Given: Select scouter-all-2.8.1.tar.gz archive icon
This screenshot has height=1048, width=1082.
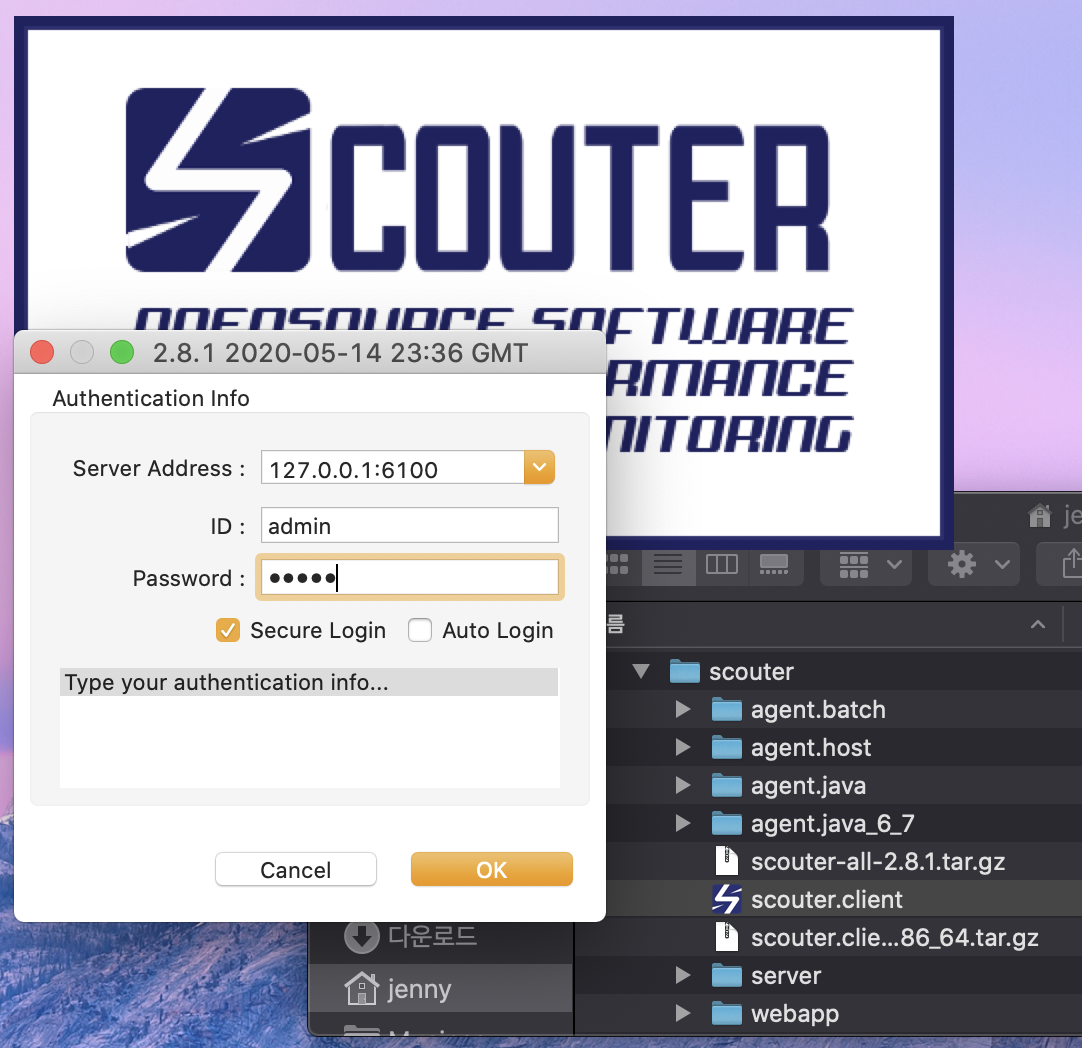Looking at the screenshot, I should click(x=727, y=861).
